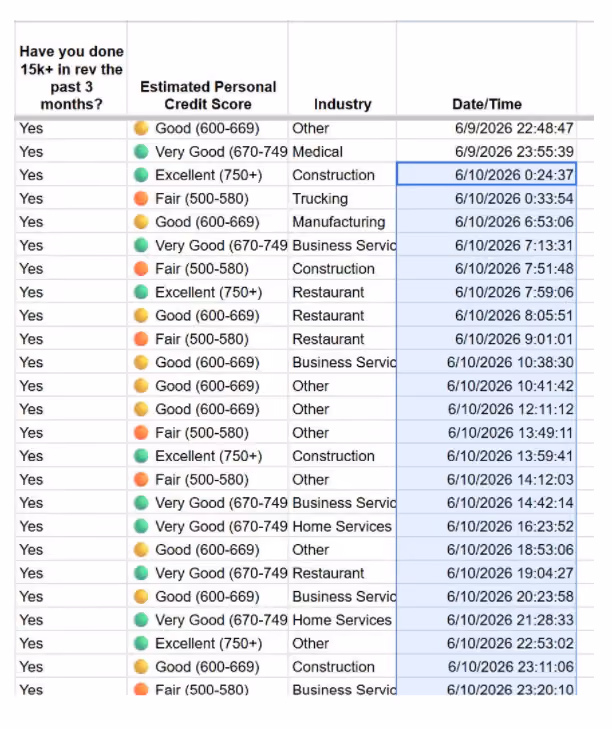
Task: Select the cell 6/10/2026 22:53:02
Action: click(x=486, y=643)
